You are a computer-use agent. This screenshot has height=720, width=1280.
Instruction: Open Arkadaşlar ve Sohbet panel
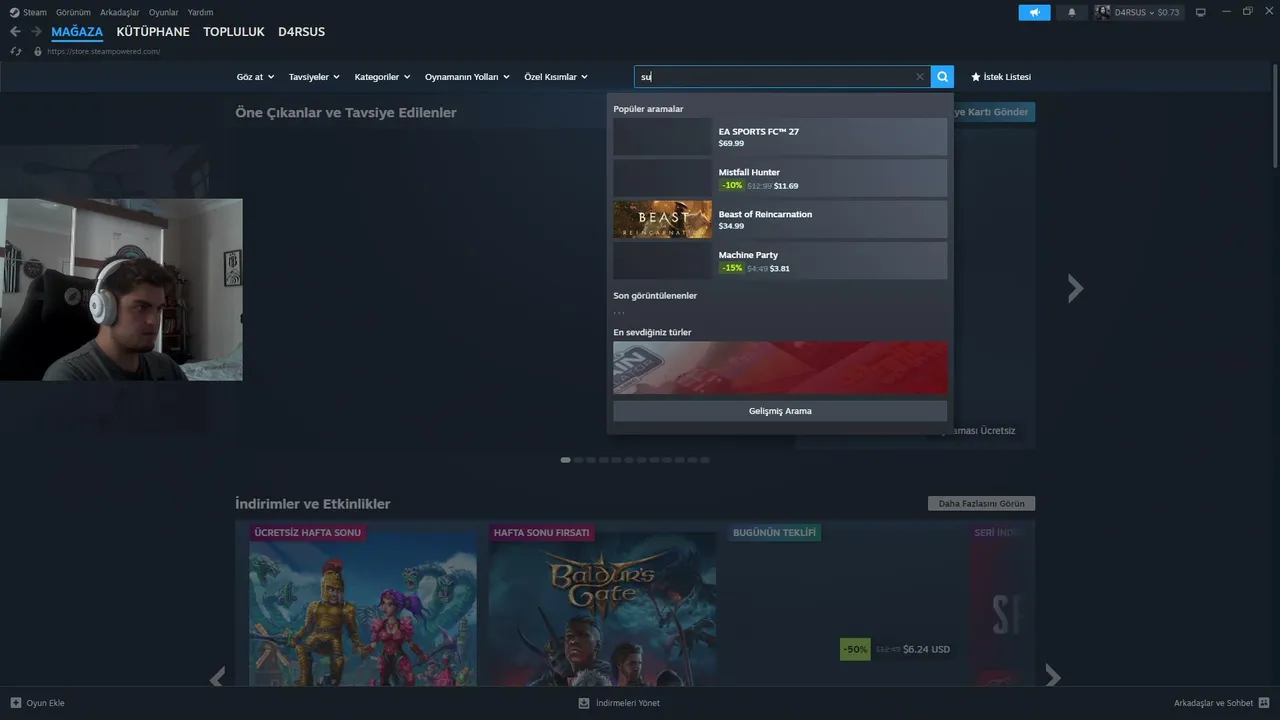[x=1222, y=703]
